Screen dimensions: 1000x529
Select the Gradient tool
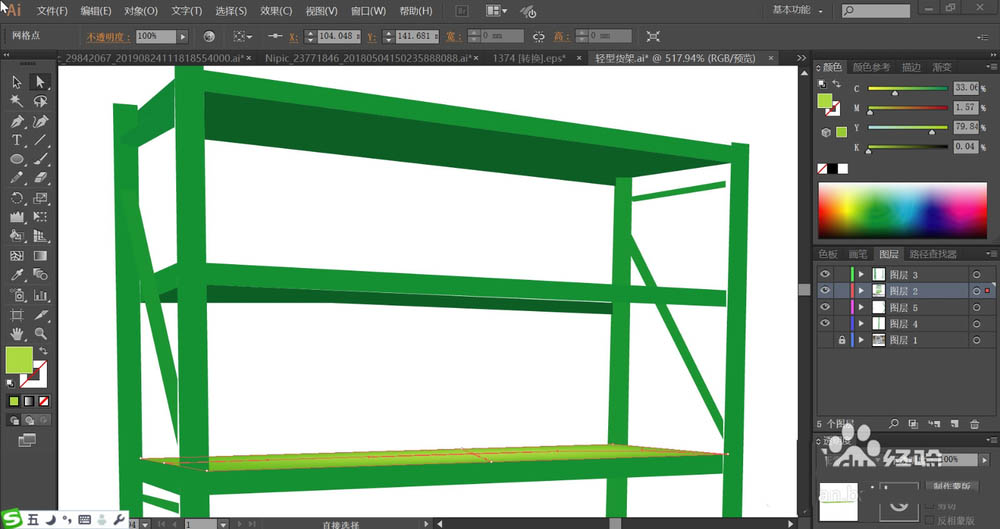pyautogui.click(x=40, y=256)
